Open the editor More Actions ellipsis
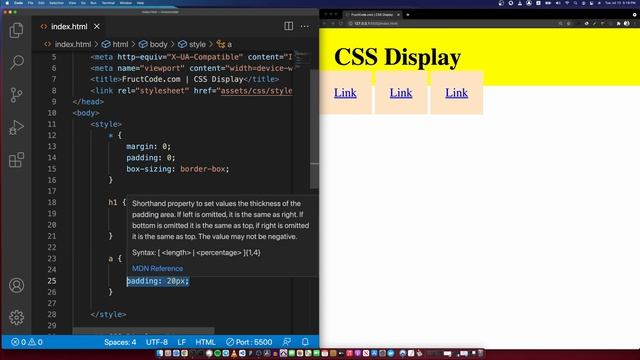Image resolution: width=640 pixels, height=360 pixels. tap(304, 26)
